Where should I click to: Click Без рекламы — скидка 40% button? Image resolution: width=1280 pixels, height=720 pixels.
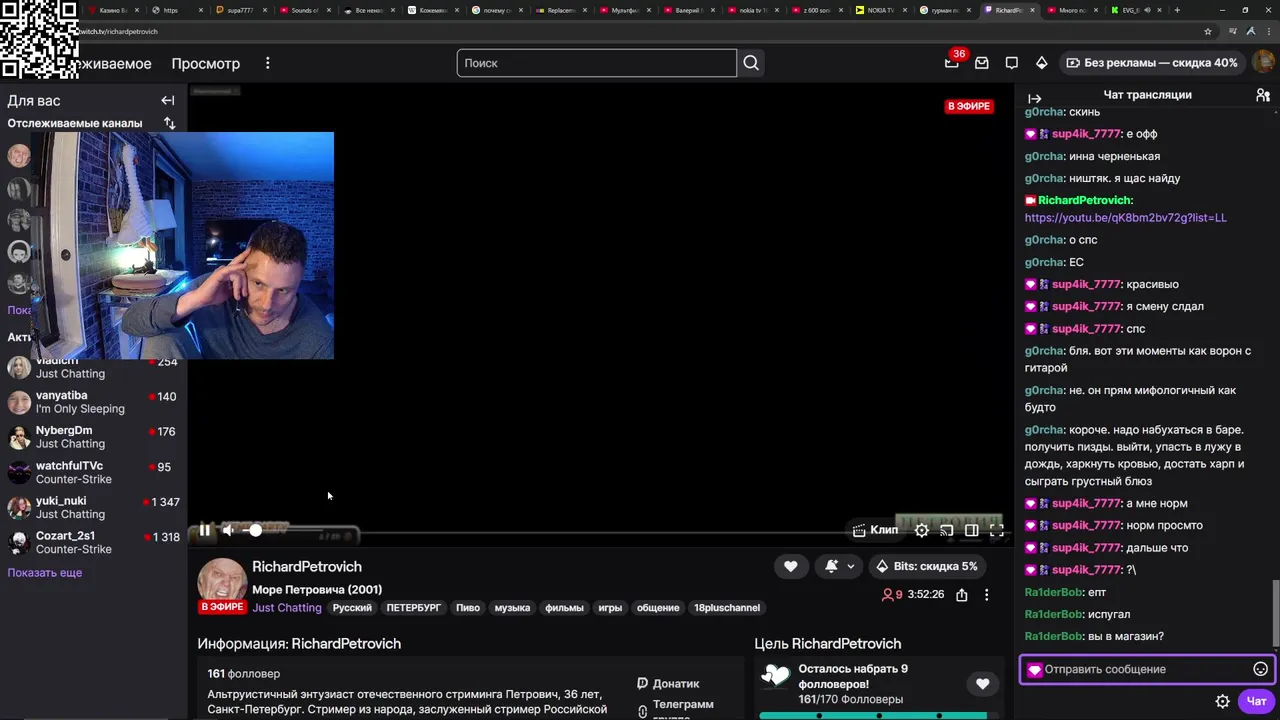click(1152, 63)
